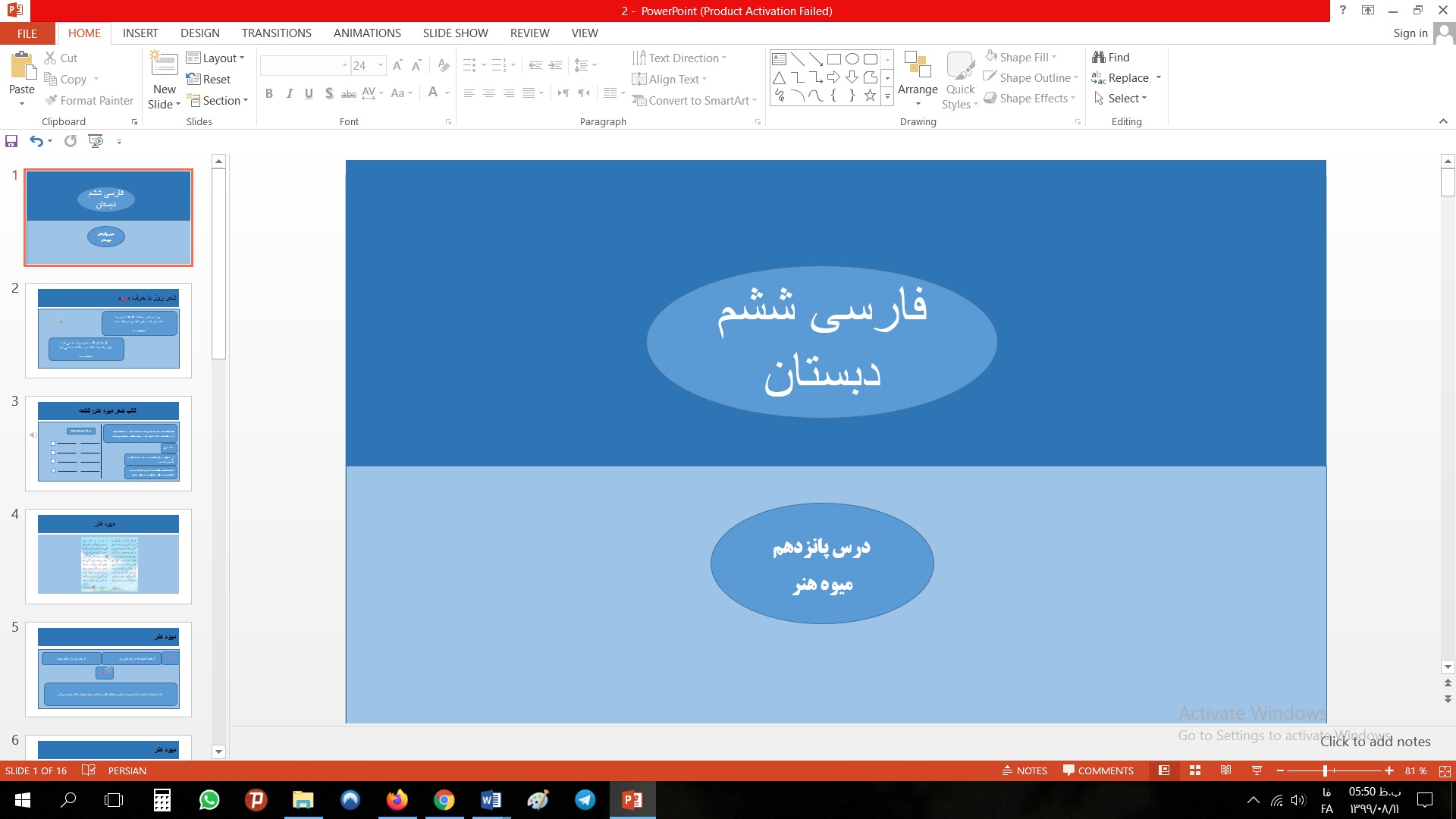This screenshot has width=1456, height=819.
Task: Toggle the Comments pane in status bar
Action: tap(1098, 770)
